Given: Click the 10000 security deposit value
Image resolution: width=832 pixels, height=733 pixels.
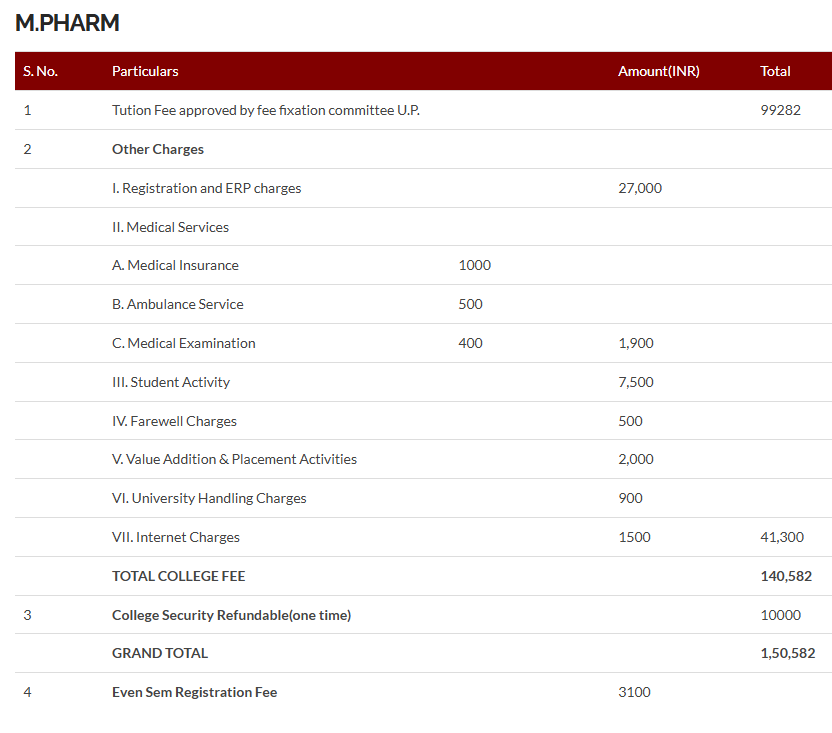Looking at the screenshot, I should coord(780,615).
